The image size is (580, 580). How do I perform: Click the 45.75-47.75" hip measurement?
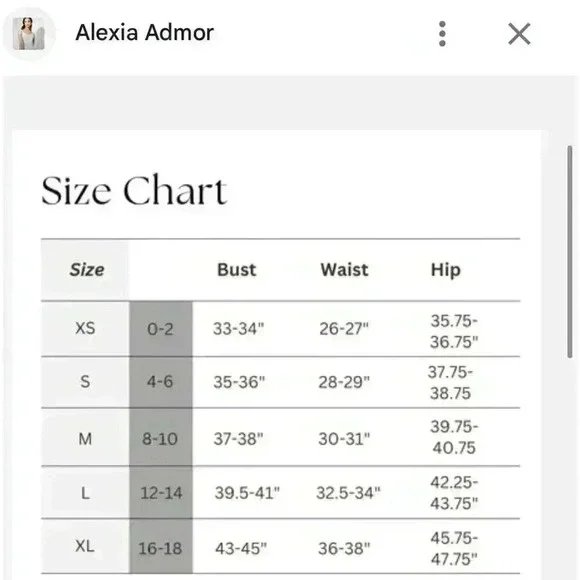click(x=454, y=549)
